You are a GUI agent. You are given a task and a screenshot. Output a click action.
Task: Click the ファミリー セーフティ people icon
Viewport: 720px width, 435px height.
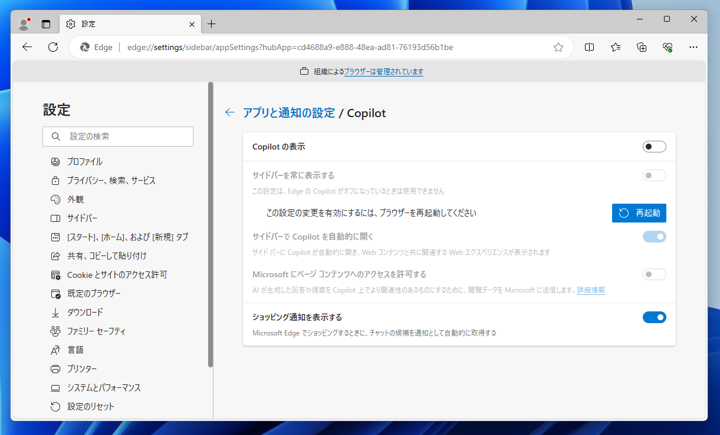coord(55,331)
